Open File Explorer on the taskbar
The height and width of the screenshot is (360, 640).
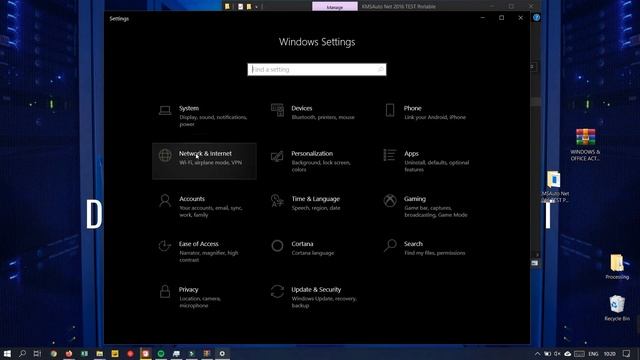pos(100,353)
